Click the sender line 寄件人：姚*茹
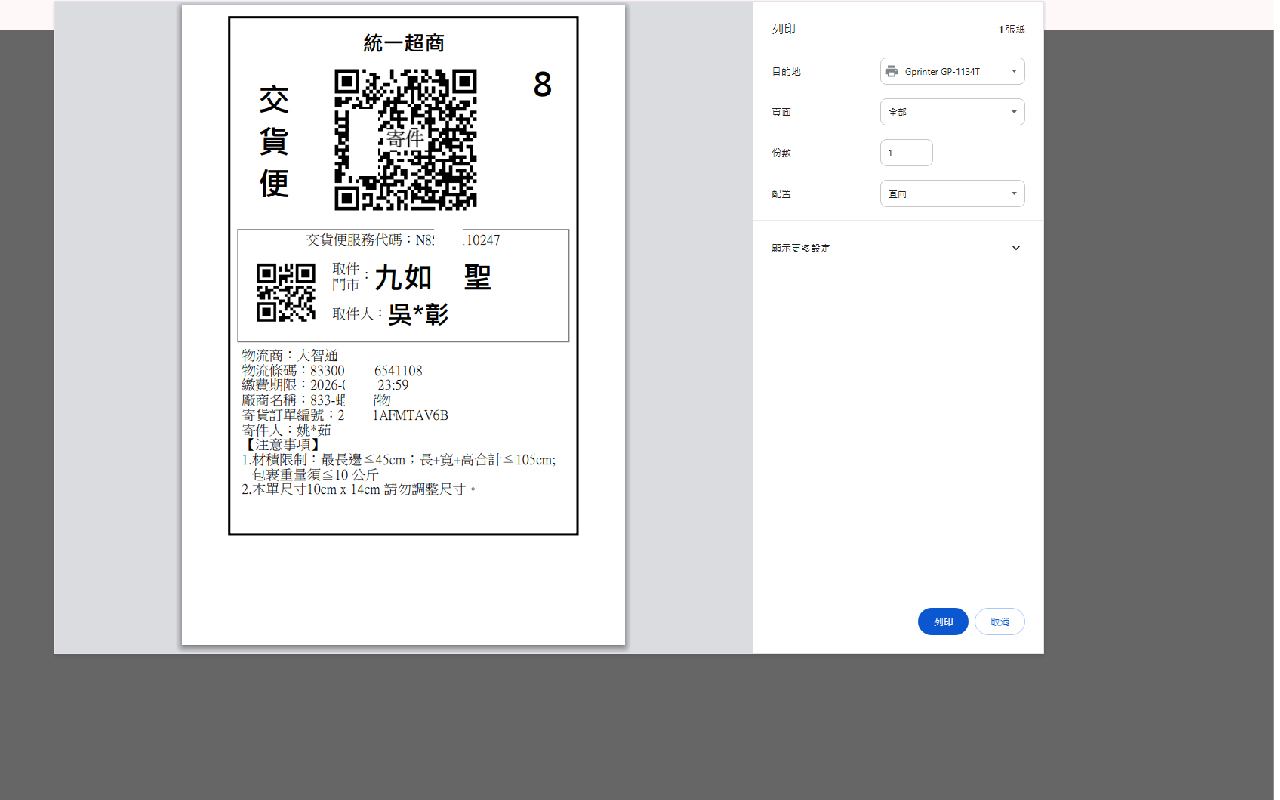The image size is (1280, 800). pos(286,430)
